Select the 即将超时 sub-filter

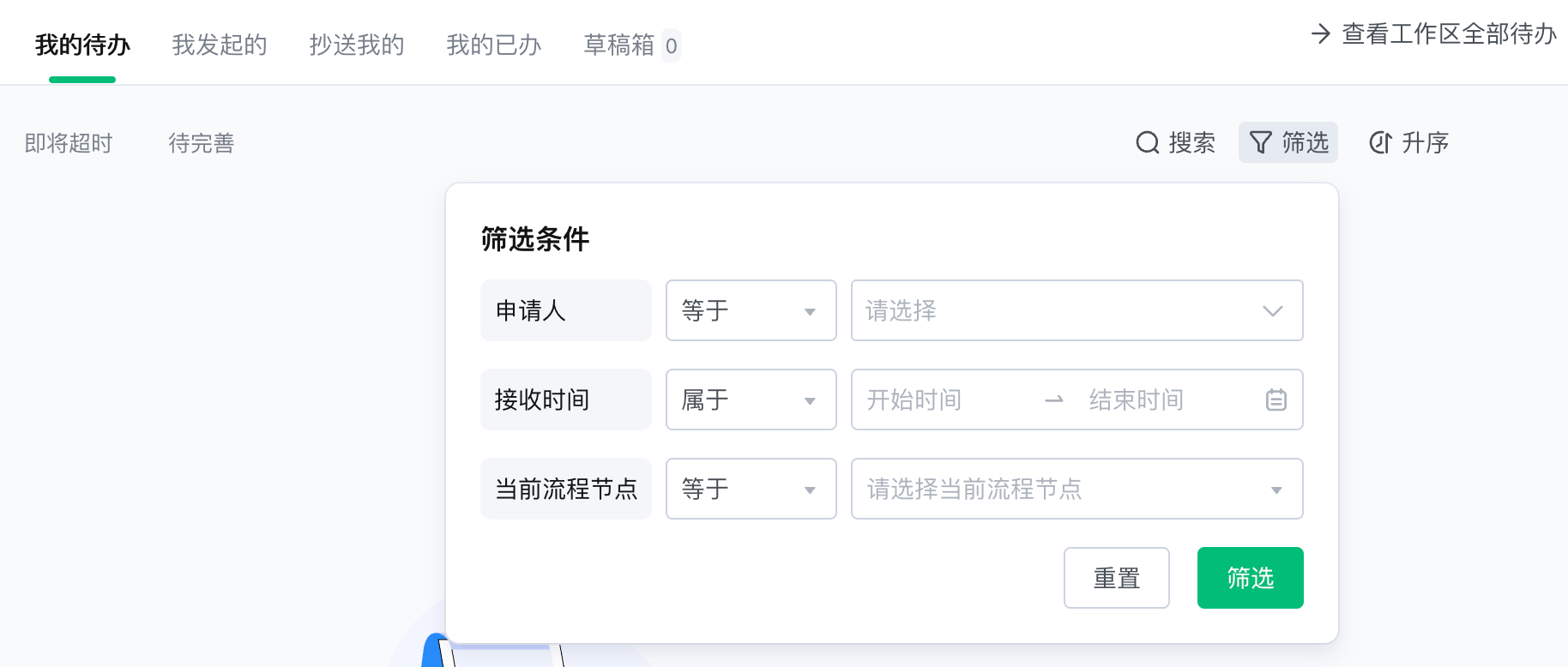click(69, 143)
